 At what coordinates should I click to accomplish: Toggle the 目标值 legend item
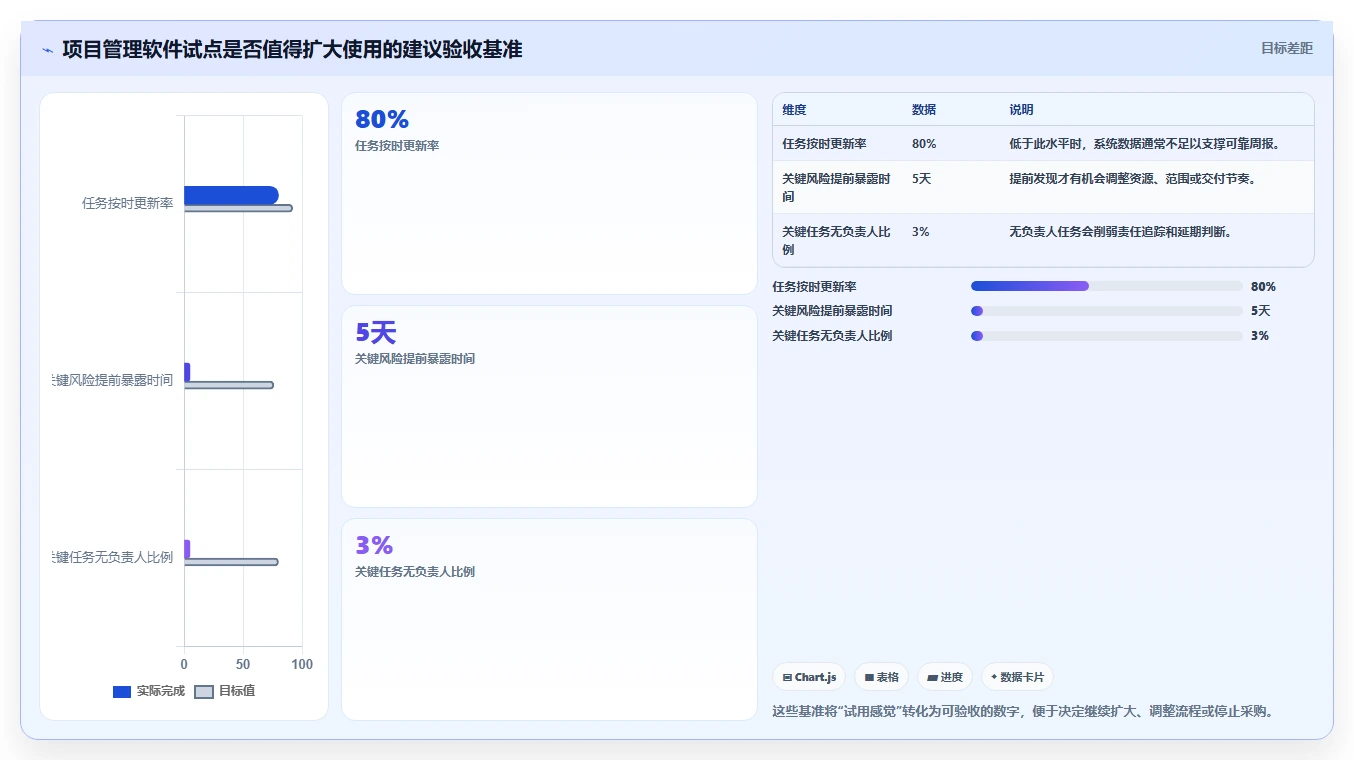pos(225,691)
